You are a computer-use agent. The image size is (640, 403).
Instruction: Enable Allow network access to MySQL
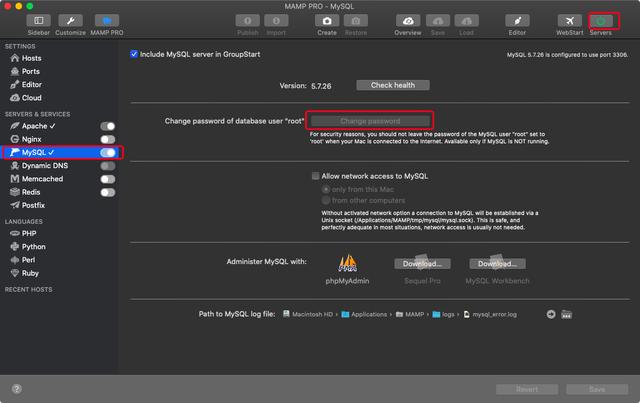coord(316,176)
